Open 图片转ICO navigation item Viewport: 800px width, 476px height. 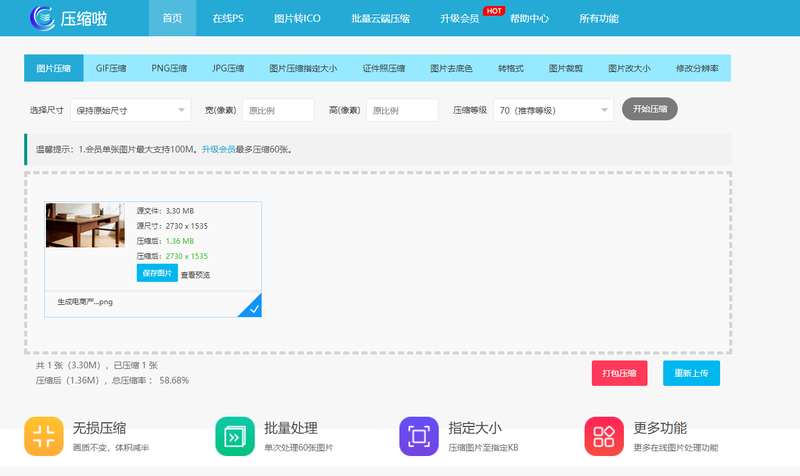pyautogui.click(x=297, y=18)
